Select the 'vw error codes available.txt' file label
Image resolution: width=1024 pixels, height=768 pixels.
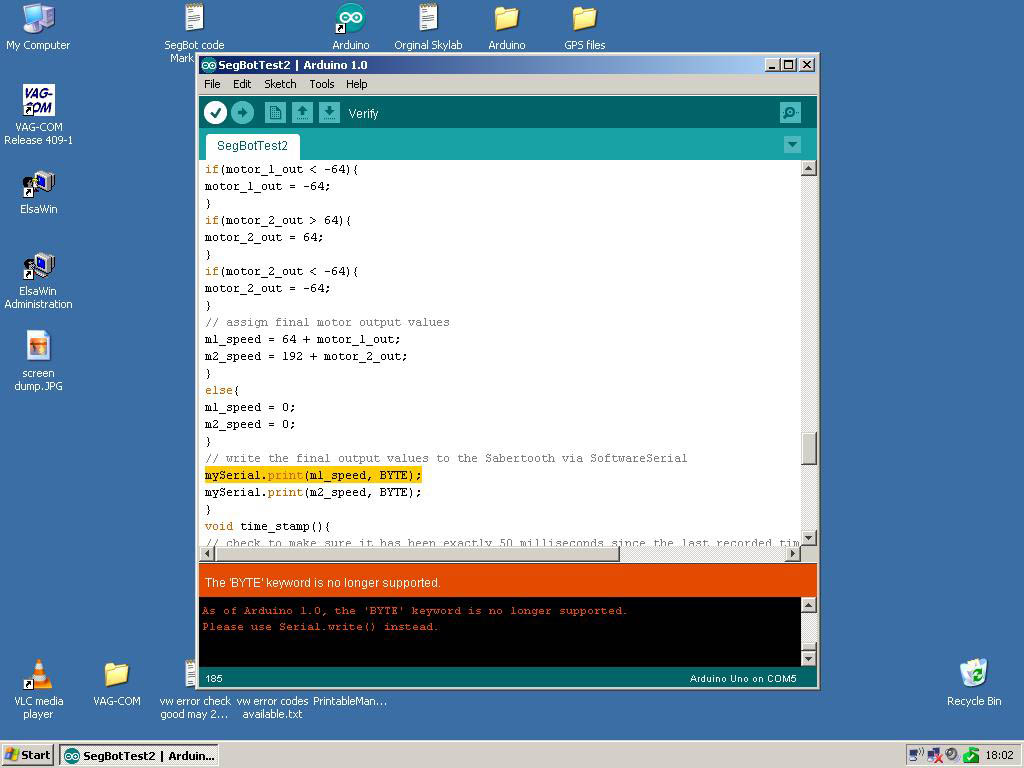tap(272, 707)
